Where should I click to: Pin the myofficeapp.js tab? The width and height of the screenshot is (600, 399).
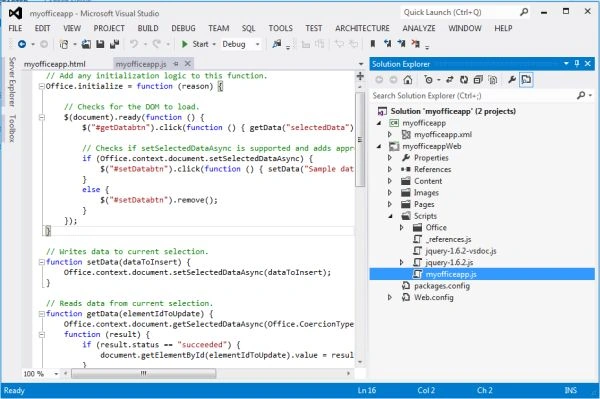coord(176,64)
